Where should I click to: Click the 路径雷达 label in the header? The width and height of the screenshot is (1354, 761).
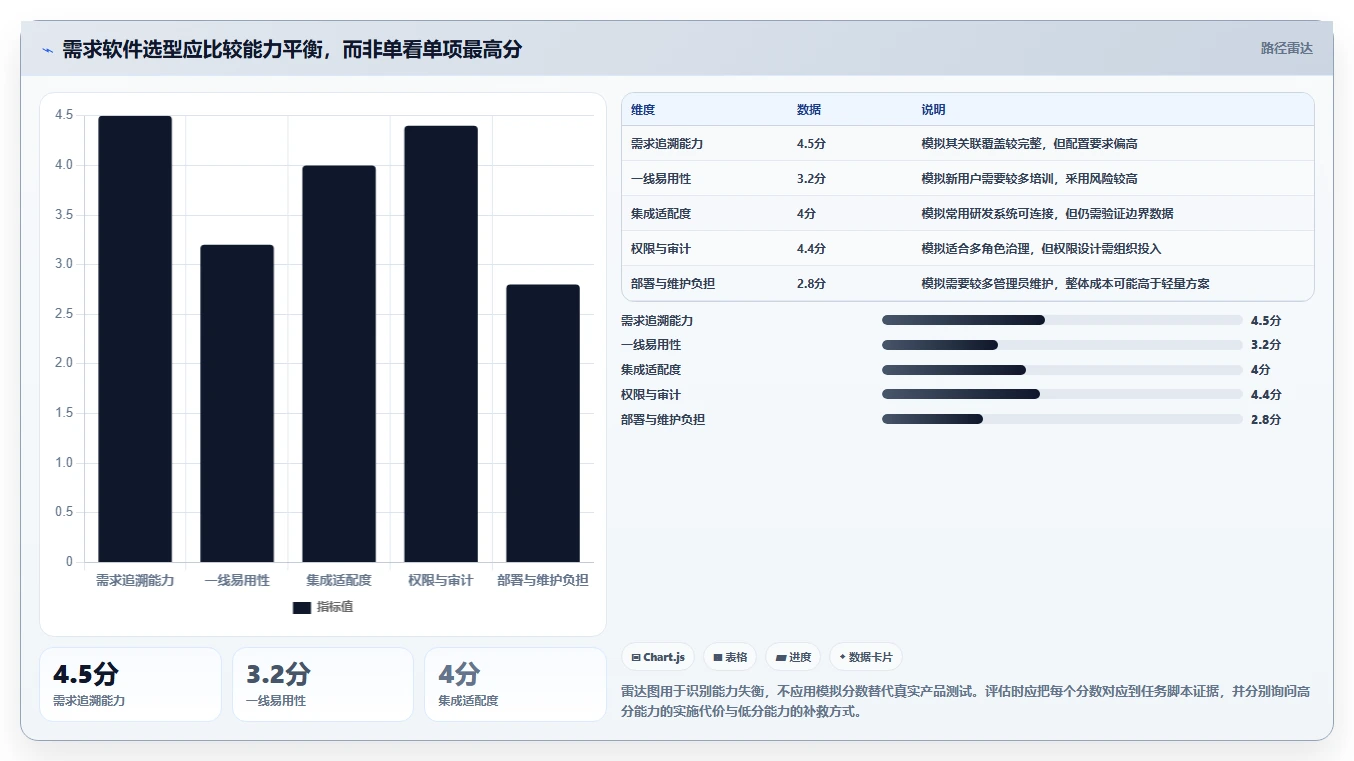[1286, 48]
